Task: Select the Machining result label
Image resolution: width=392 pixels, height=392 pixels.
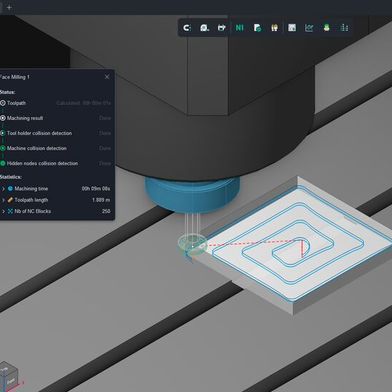Action: (x=25, y=118)
